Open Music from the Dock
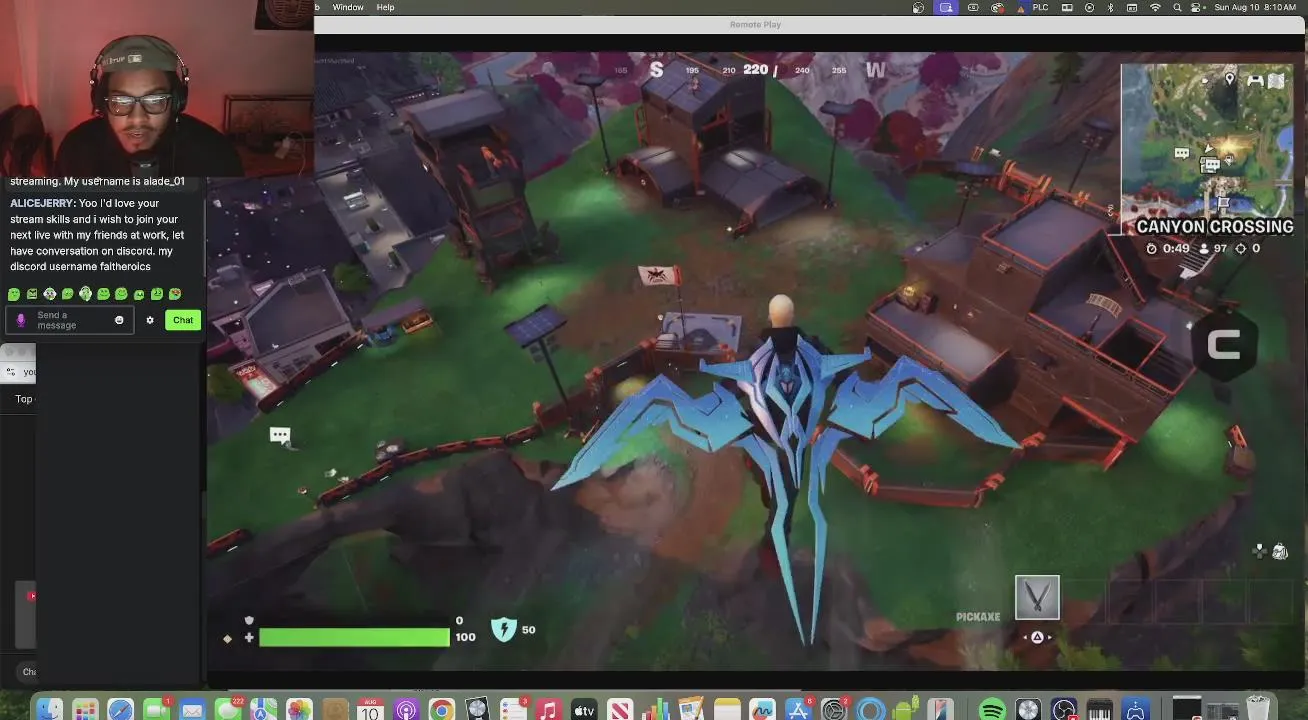This screenshot has height=720, width=1308. 548,710
